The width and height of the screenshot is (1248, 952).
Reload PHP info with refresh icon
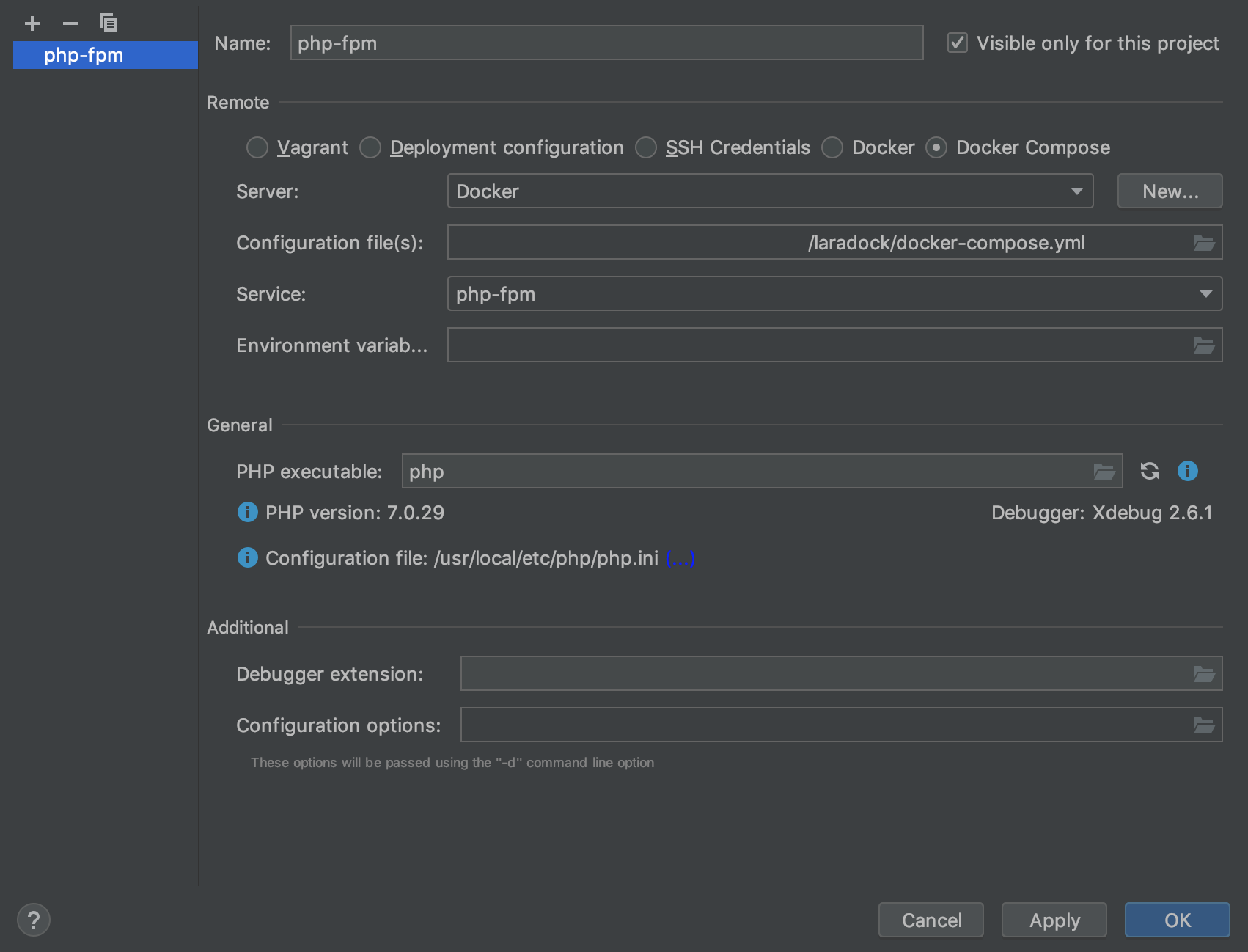[x=1149, y=471]
